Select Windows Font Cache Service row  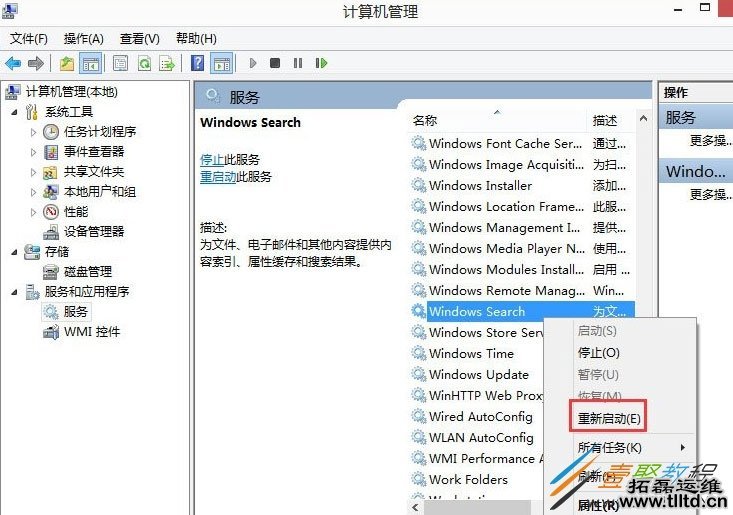click(x=522, y=143)
